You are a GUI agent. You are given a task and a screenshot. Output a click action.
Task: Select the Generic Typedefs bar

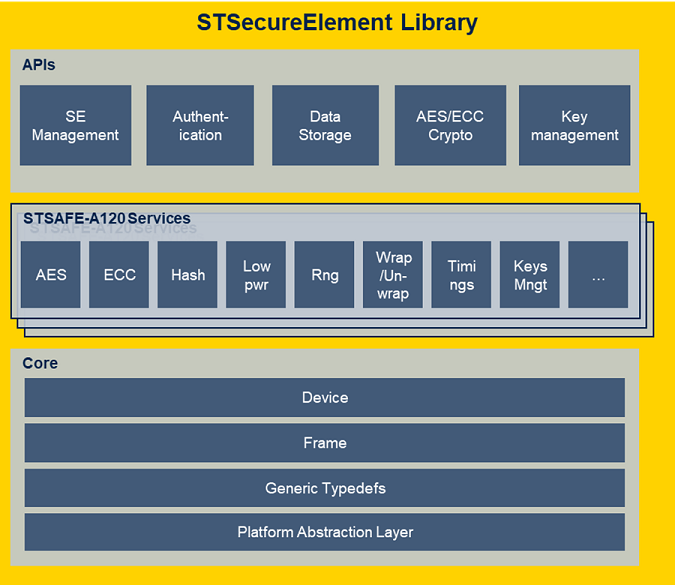coord(325,488)
